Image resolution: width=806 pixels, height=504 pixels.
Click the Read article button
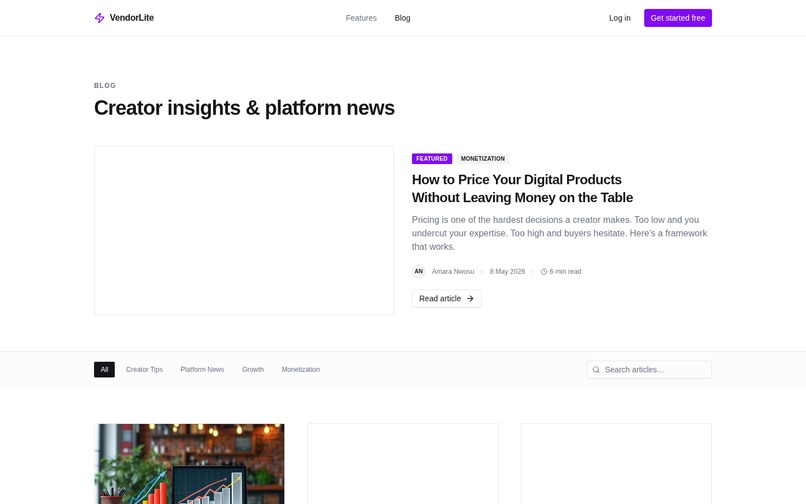click(x=447, y=298)
